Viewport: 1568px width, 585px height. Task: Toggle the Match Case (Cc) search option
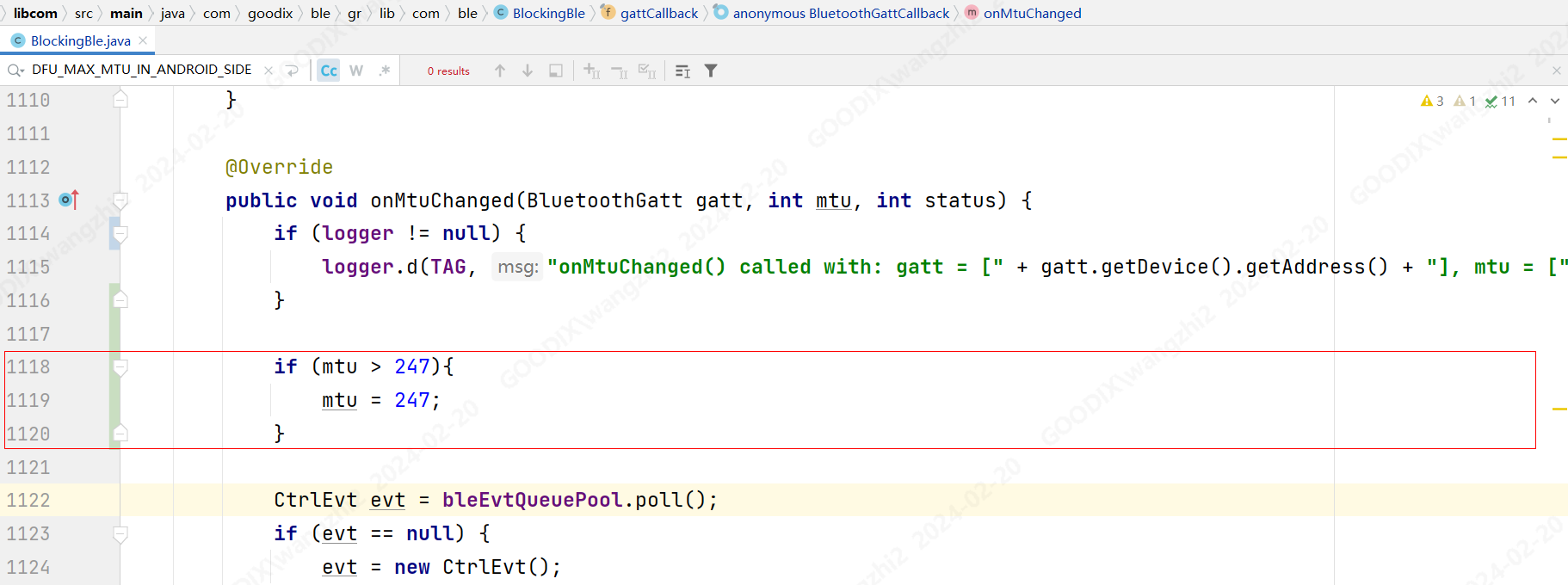tap(329, 71)
